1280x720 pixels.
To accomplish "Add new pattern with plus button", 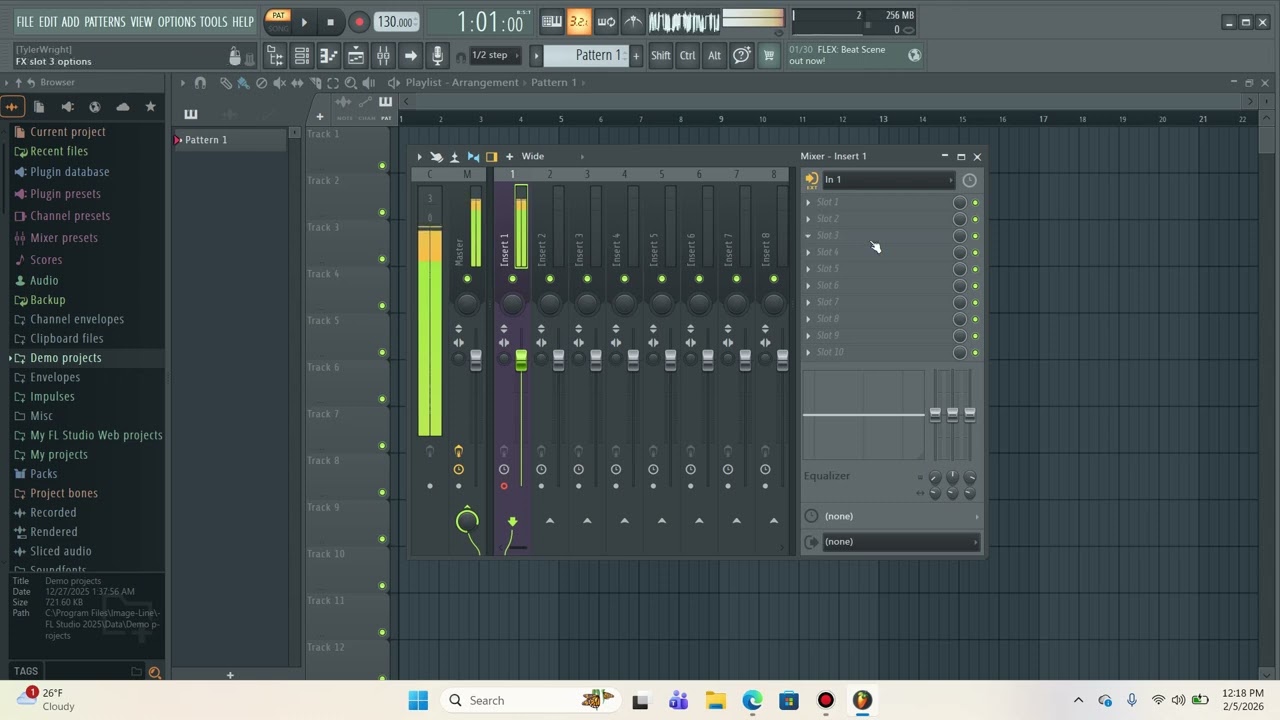I will pos(636,55).
